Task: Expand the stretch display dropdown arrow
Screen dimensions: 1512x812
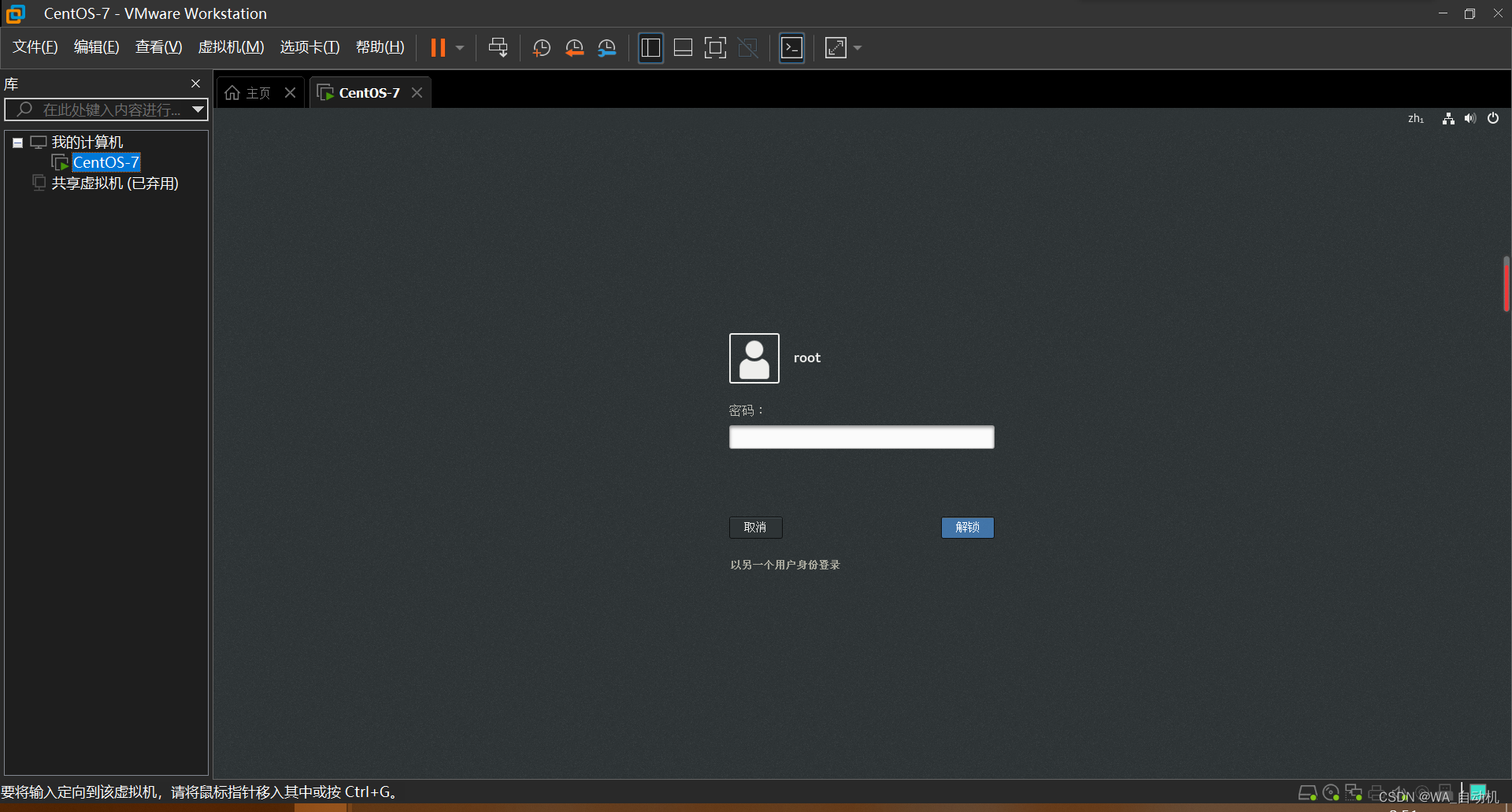Action: pyautogui.click(x=858, y=48)
